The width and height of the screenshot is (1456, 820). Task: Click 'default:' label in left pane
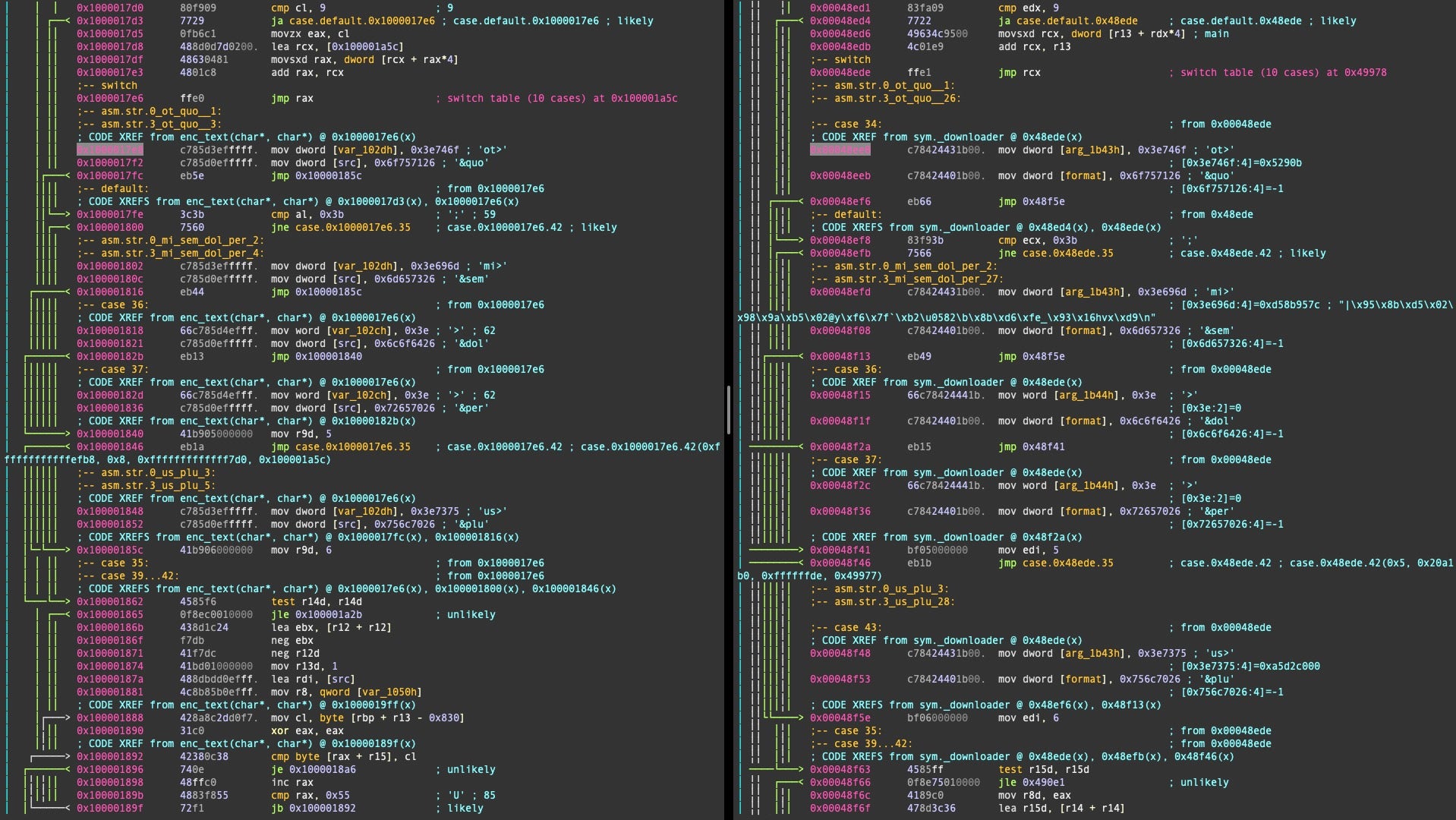[124, 189]
